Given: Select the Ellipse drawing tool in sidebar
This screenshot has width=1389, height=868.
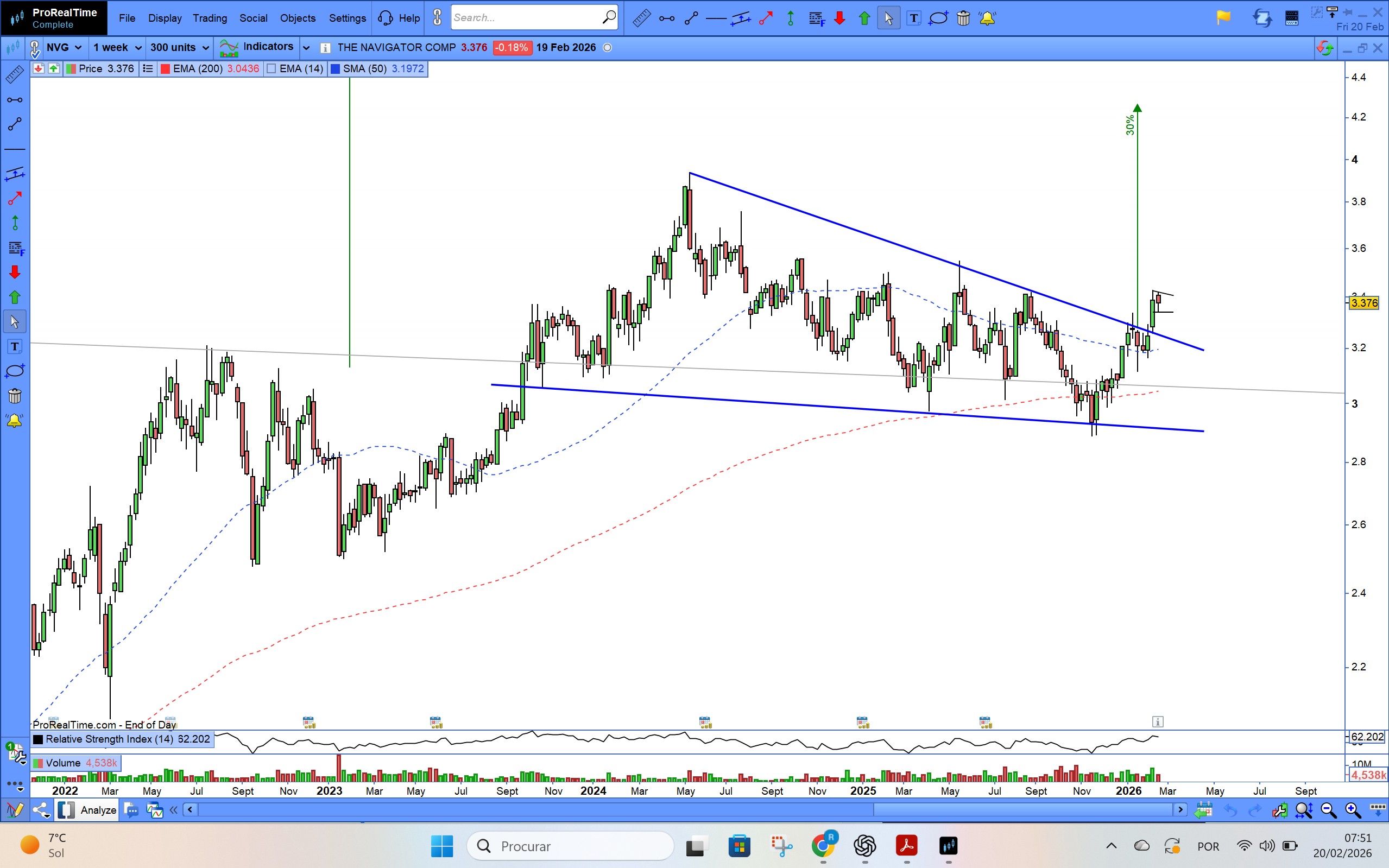Looking at the screenshot, I should 14,371.
